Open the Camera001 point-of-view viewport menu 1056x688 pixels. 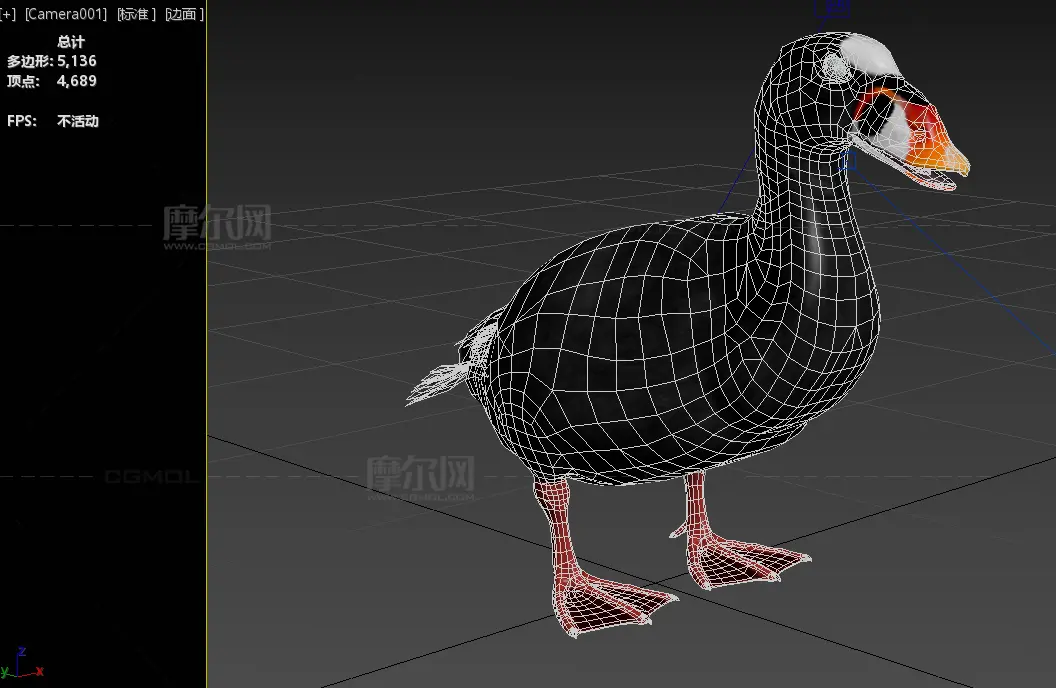coord(66,14)
